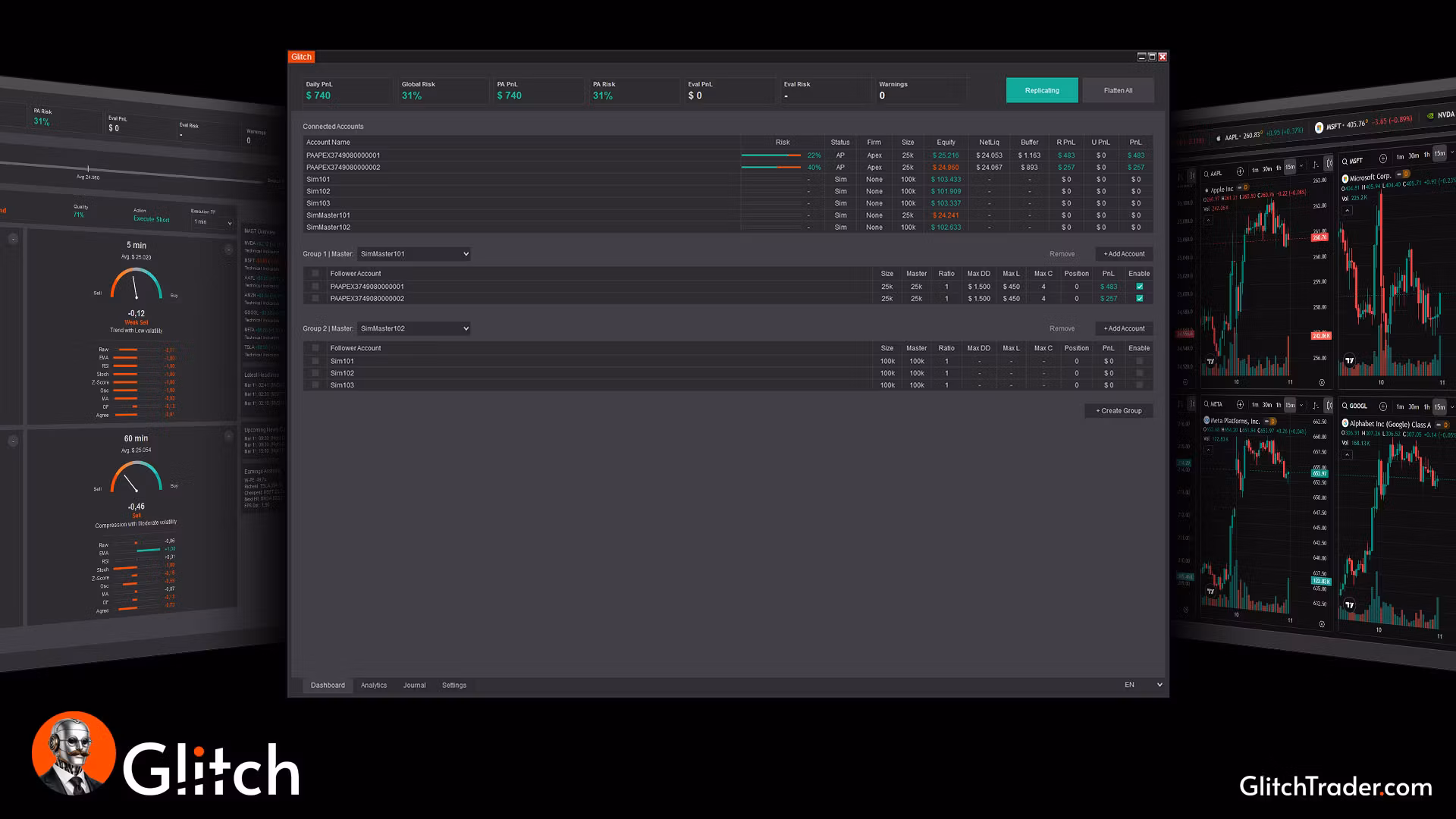Open the Group 1 Master dropdown

pos(414,254)
